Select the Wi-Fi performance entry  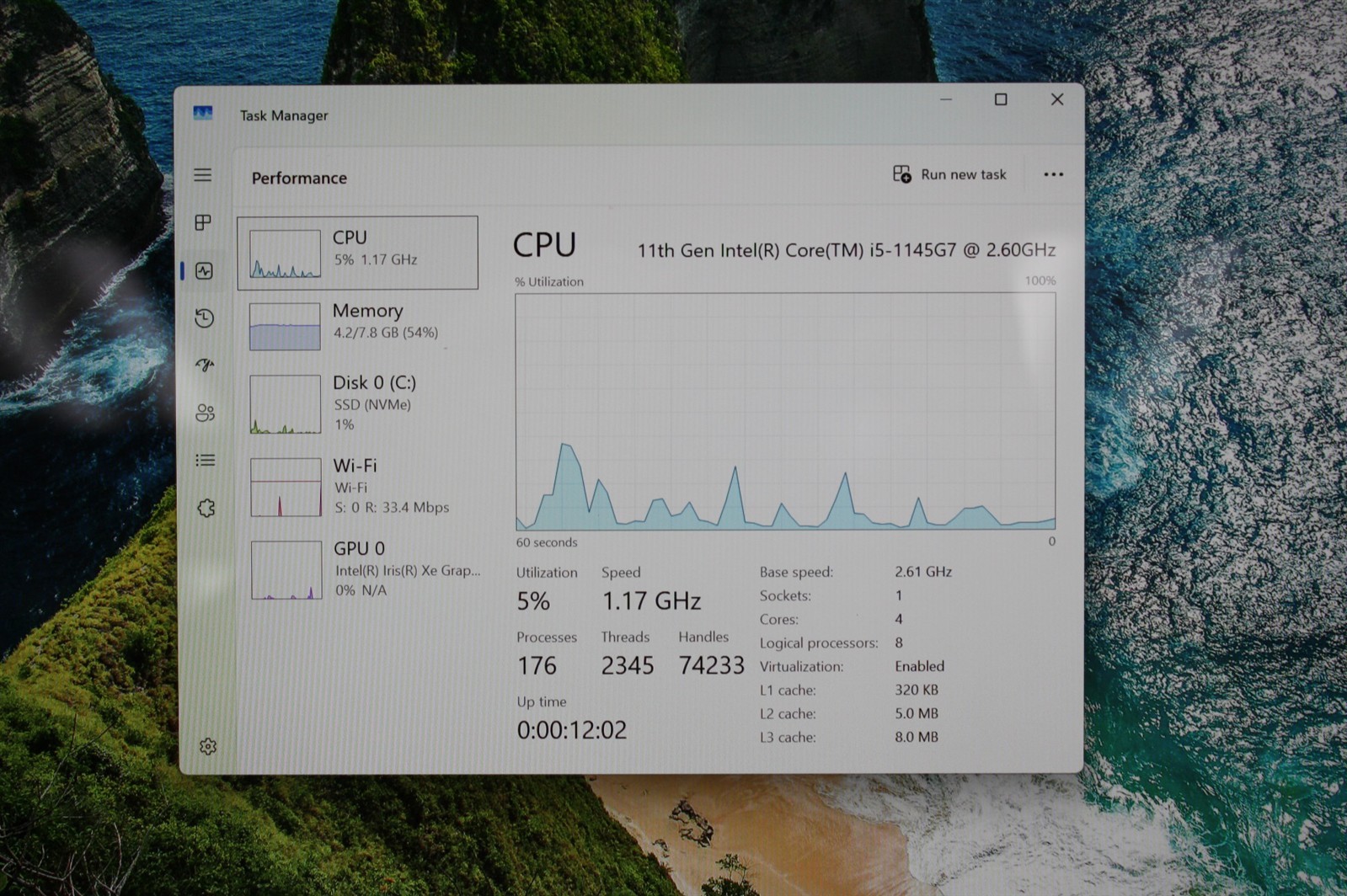click(x=360, y=486)
